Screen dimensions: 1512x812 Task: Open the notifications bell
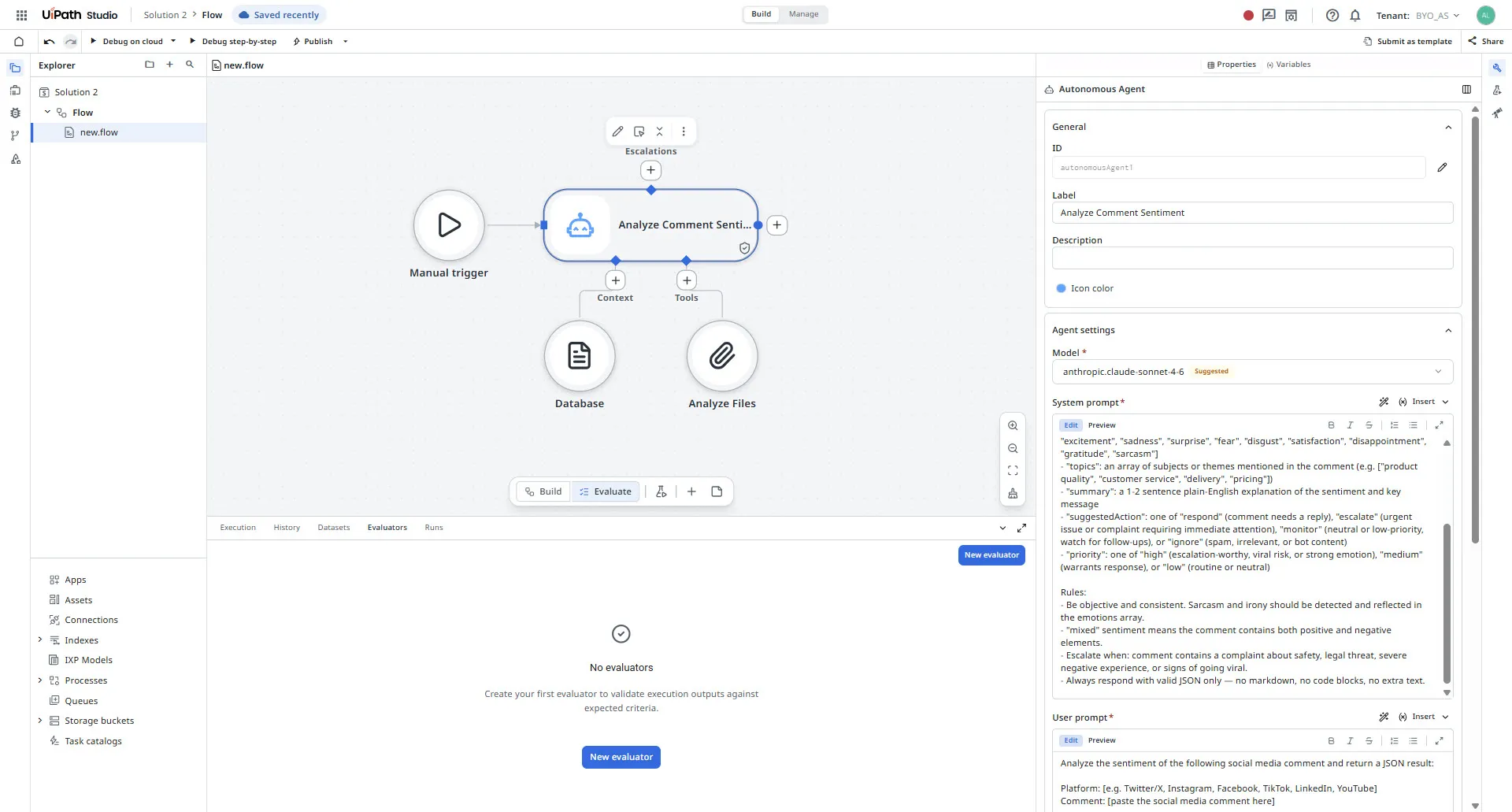click(1355, 16)
